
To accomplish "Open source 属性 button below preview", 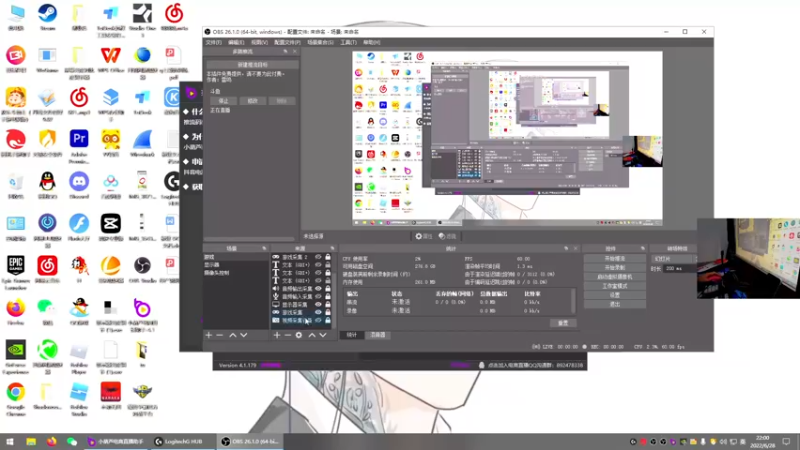I will coord(423,236).
